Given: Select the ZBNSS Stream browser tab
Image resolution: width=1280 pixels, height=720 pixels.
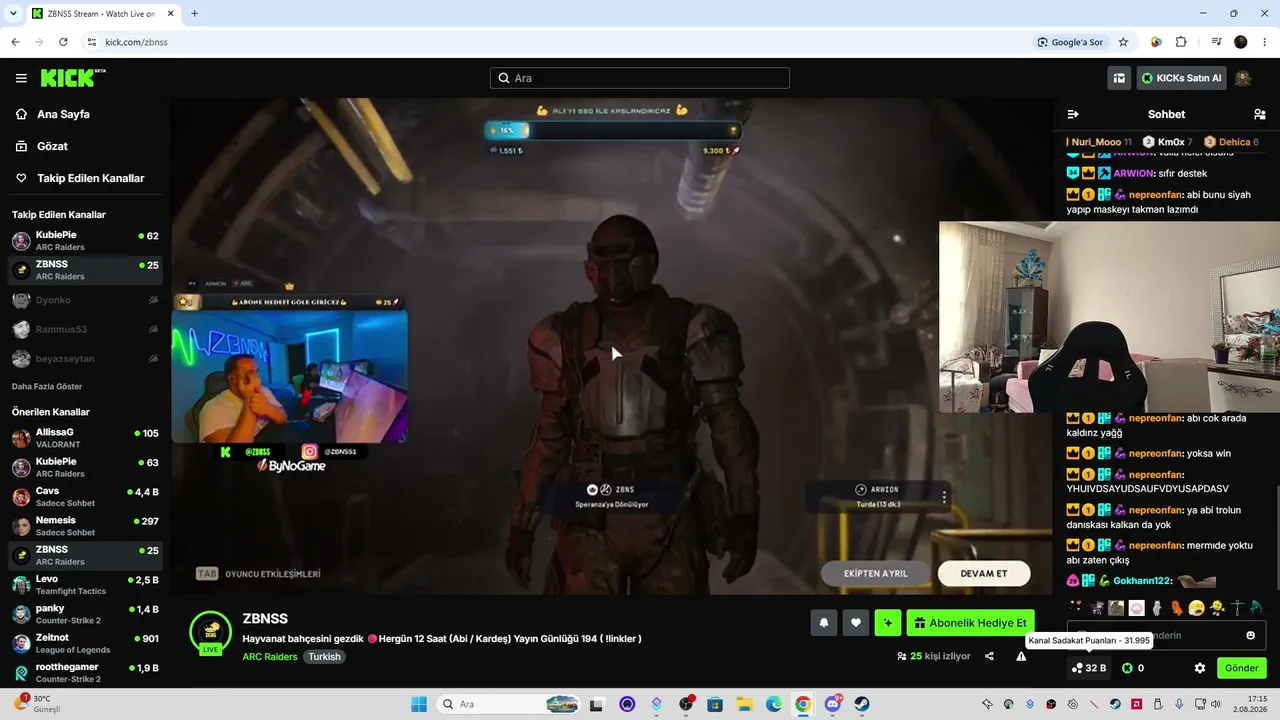Looking at the screenshot, I should click(x=103, y=14).
